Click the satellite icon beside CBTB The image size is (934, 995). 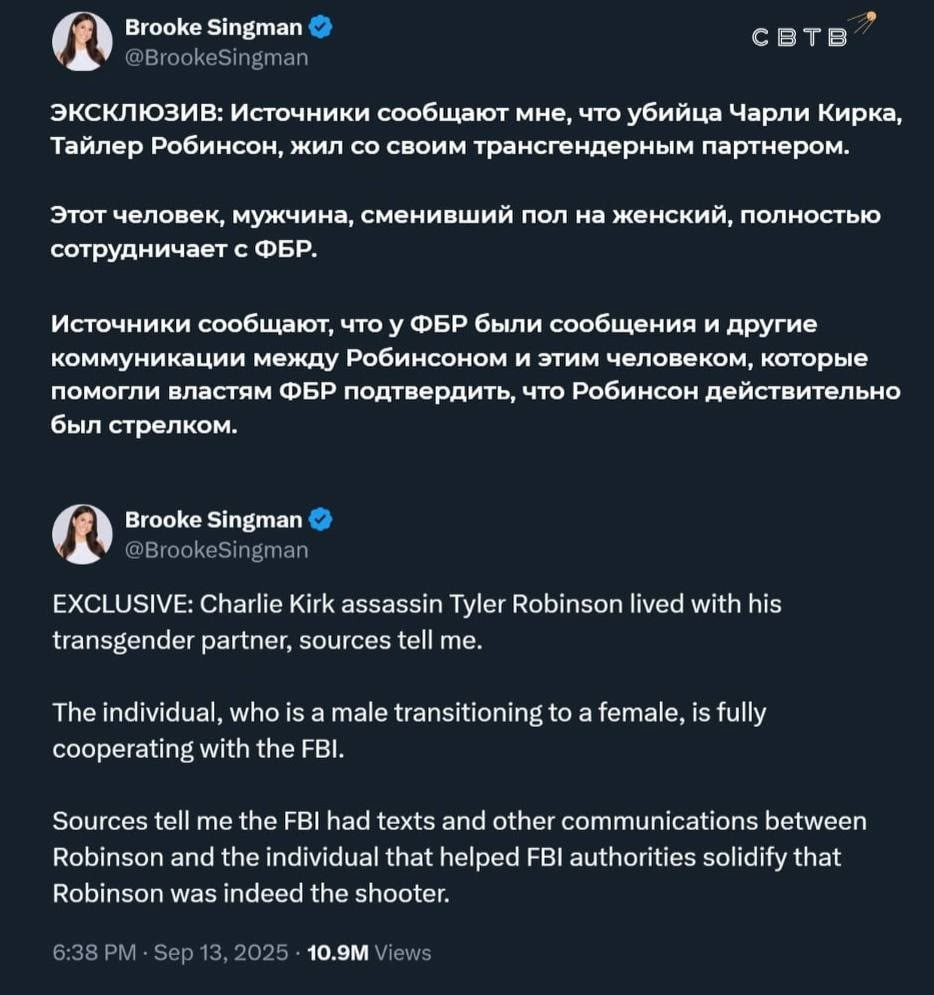862,23
